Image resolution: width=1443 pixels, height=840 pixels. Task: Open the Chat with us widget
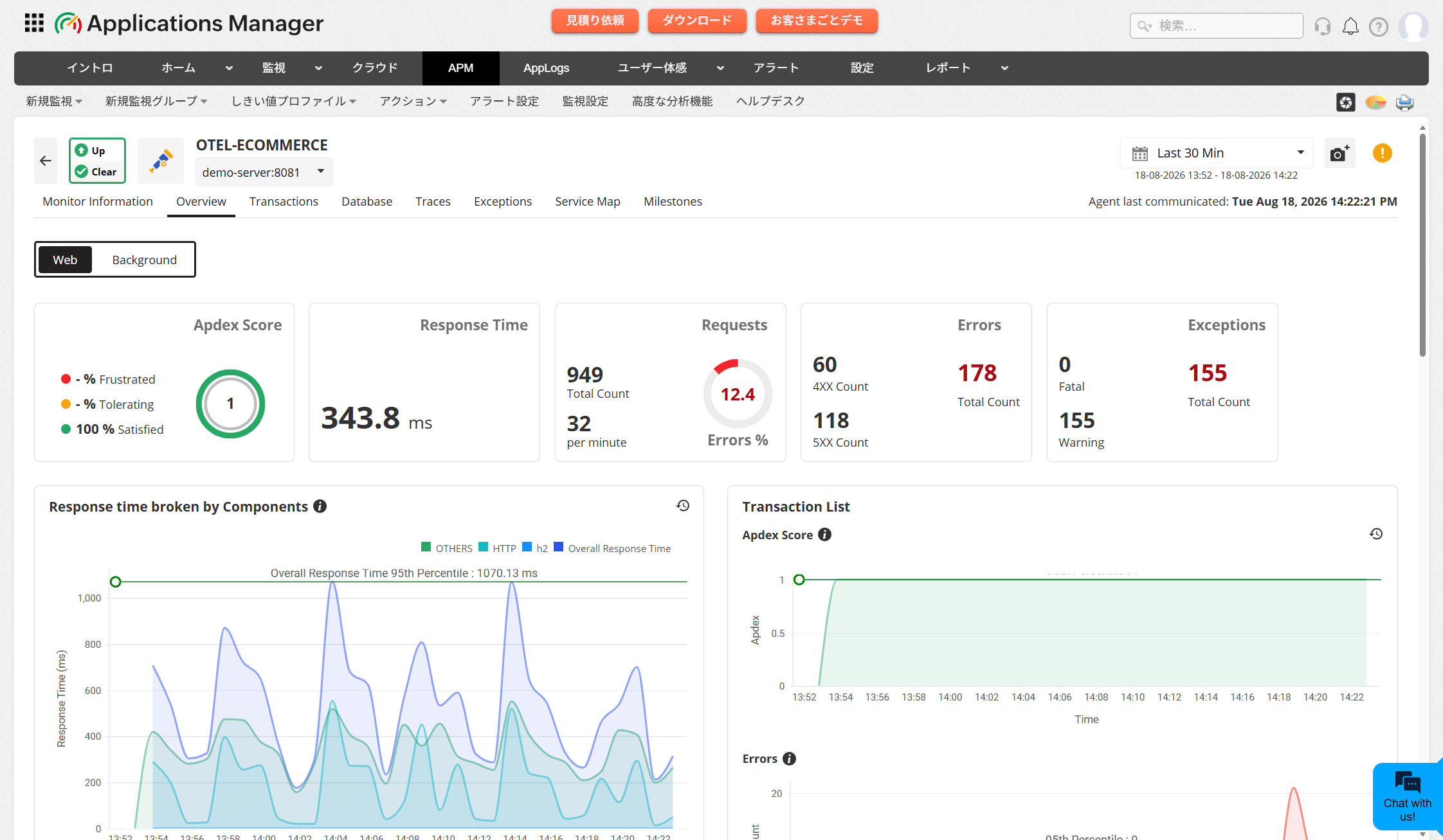click(1407, 797)
